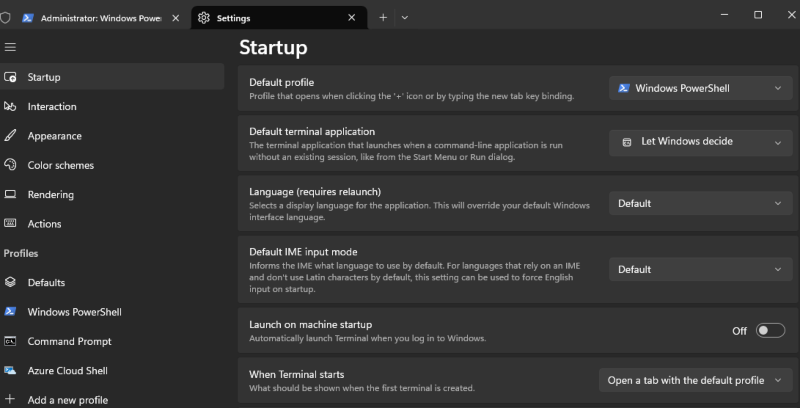Click the Off label next to the toggle

[739, 331]
